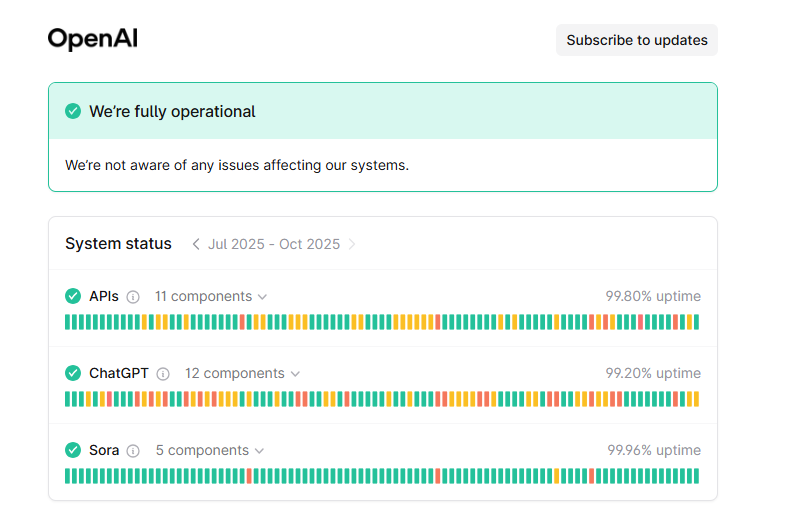Expand Sora 5 components list

(210, 450)
